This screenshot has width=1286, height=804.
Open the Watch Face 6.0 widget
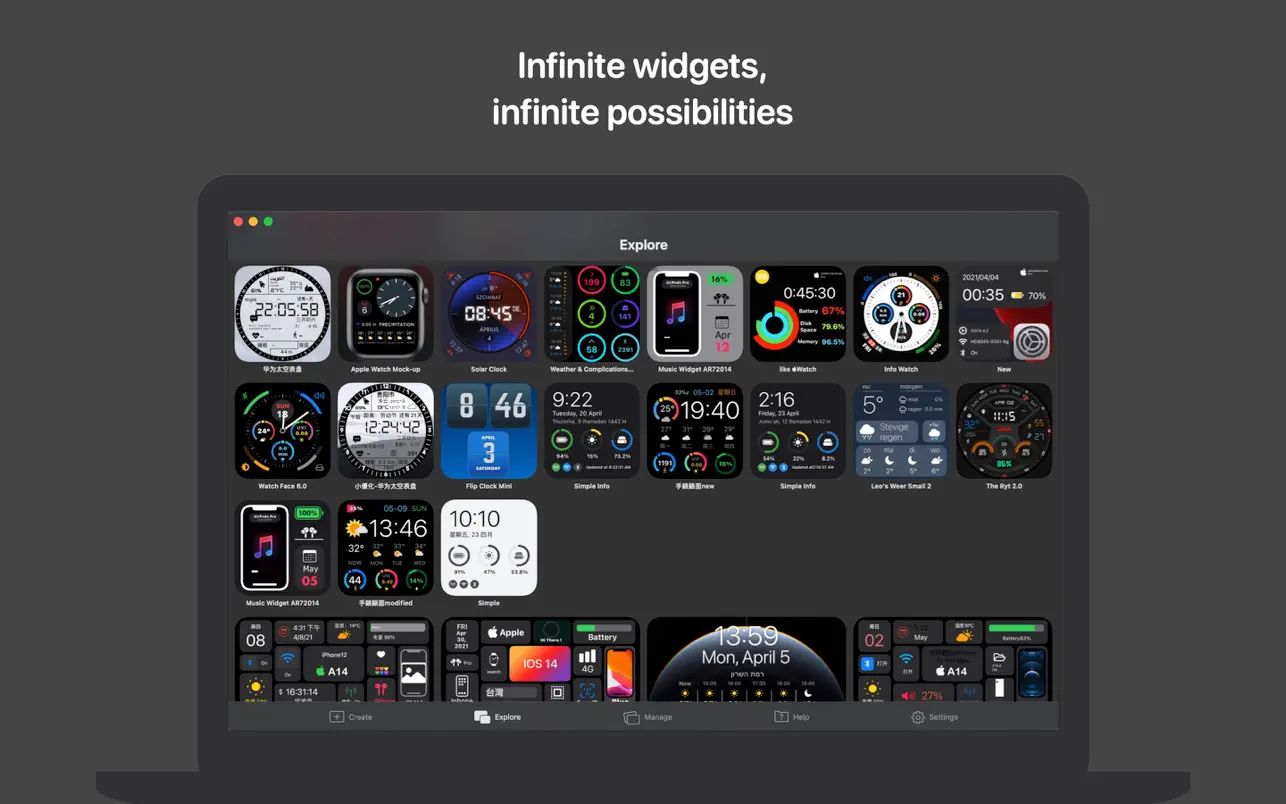pyautogui.click(x=282, y=430)
